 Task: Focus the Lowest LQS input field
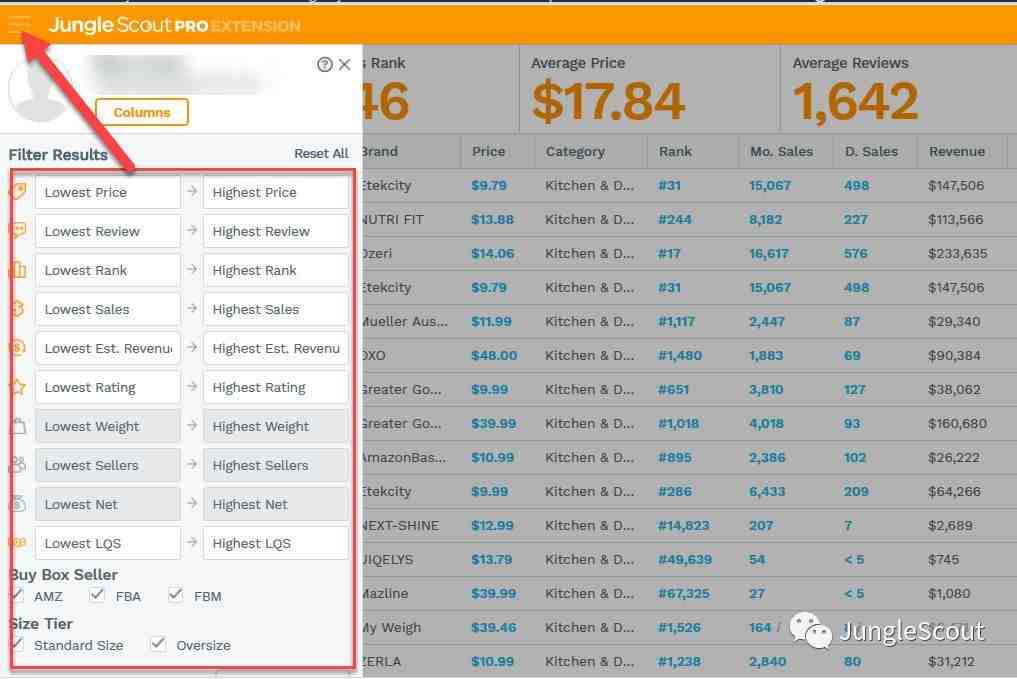[108, 543]
